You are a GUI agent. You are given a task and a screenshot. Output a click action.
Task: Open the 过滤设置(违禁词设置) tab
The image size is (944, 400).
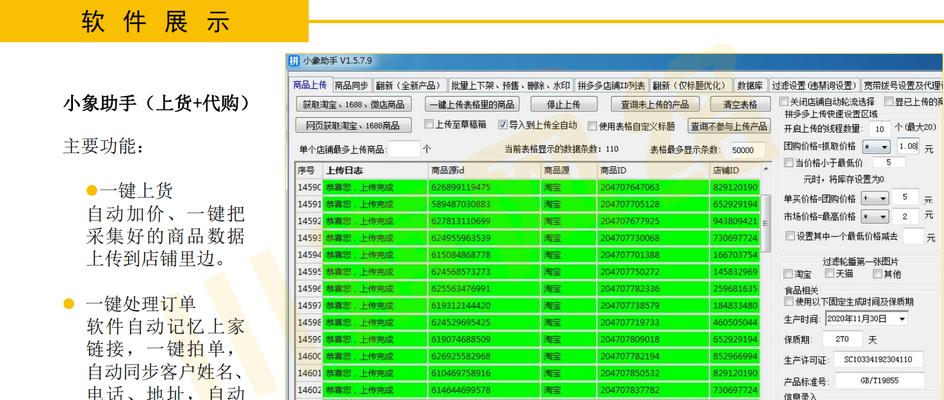[x=814, y=86]
